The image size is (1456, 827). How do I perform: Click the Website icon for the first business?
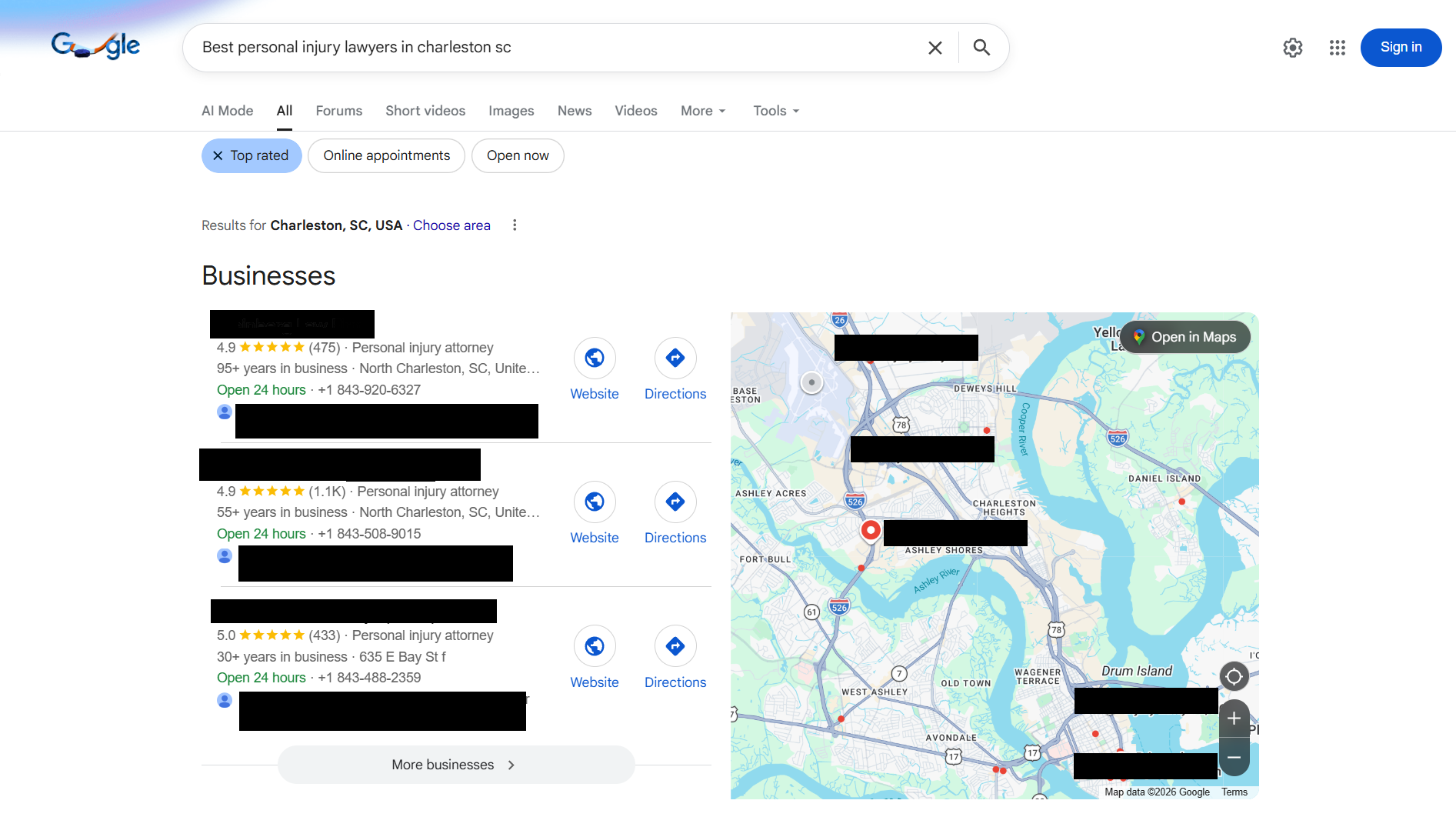595,358
